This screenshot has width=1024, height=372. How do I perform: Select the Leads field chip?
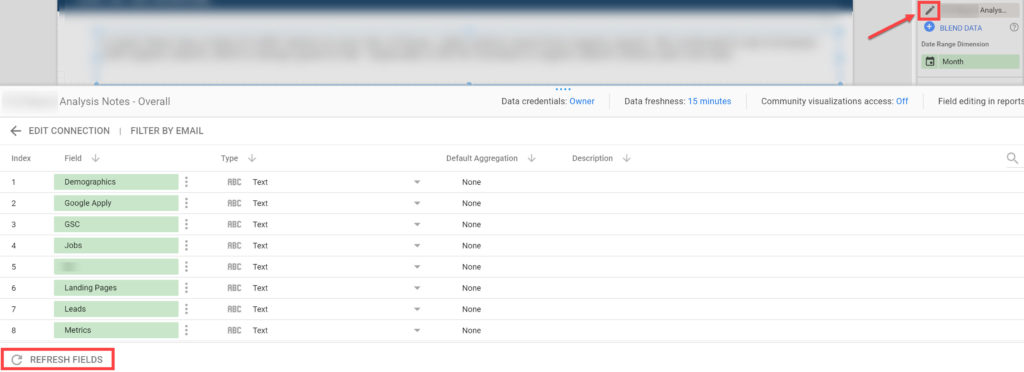pyautogui.click(x=116, y=309)
